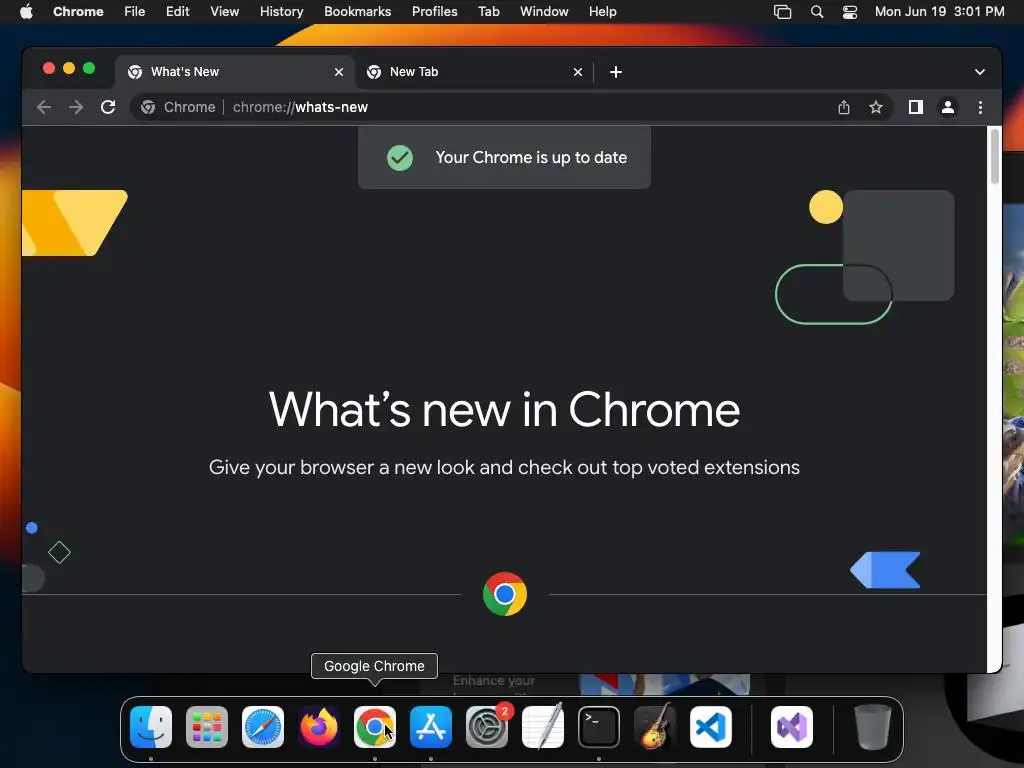Open the Tab menu
1024x768 pixels.
(x=488, y=12)
